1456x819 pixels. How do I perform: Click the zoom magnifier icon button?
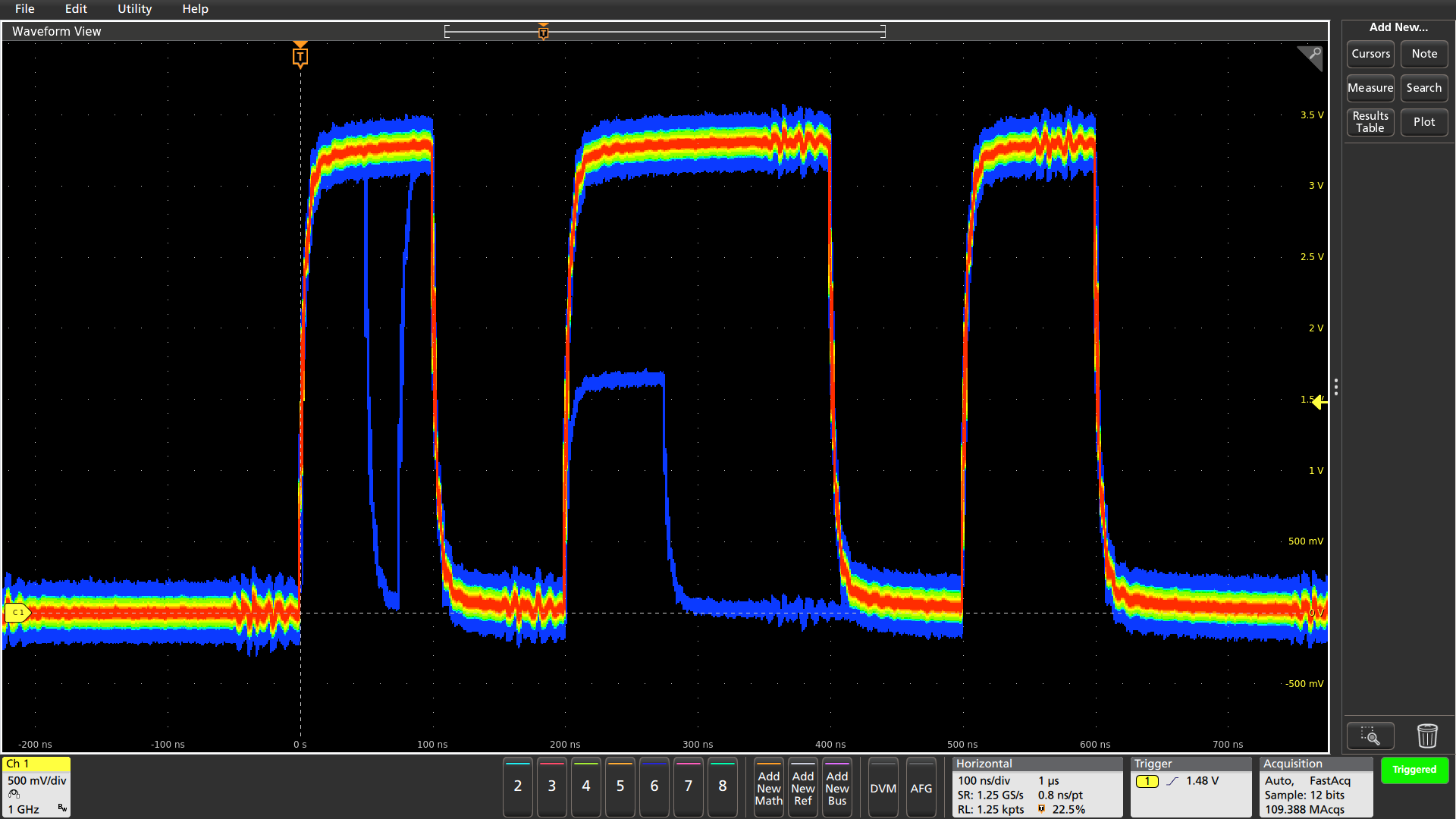[1370, 736]
